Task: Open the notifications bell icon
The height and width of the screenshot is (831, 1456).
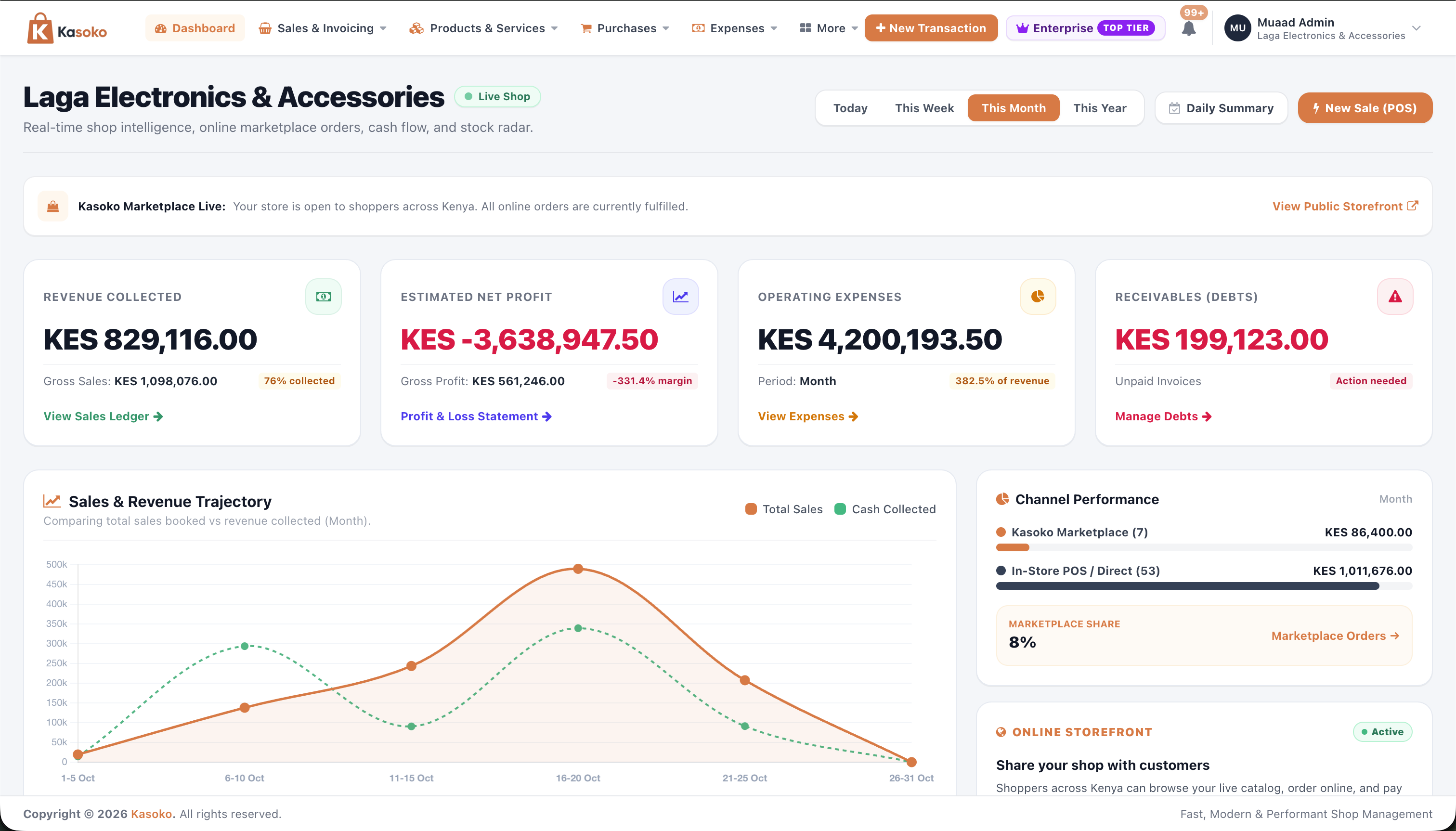Action: 1188,29
